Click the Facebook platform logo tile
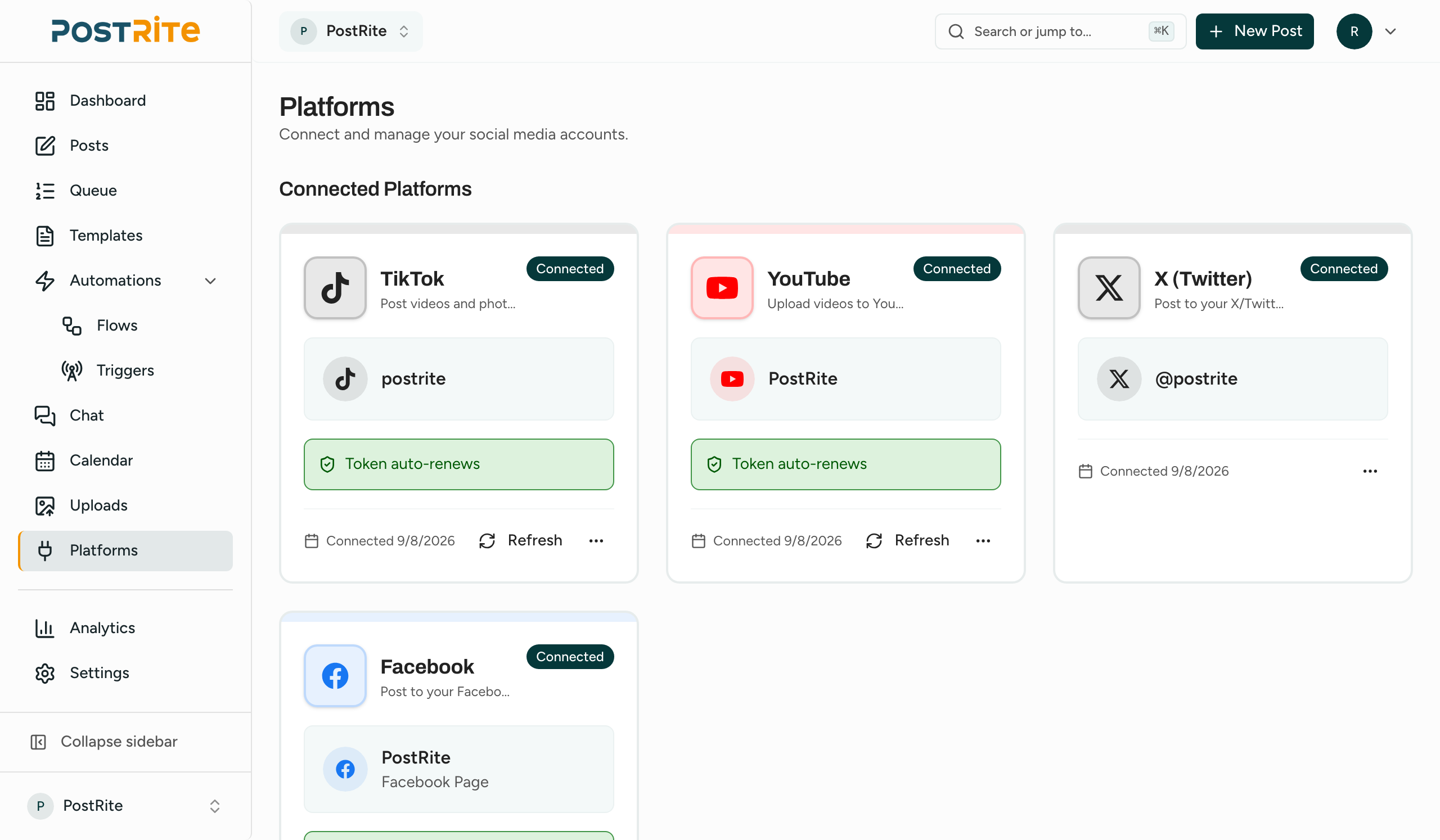The width and height of the screenshot is (1440, 840). pos(335,675)
